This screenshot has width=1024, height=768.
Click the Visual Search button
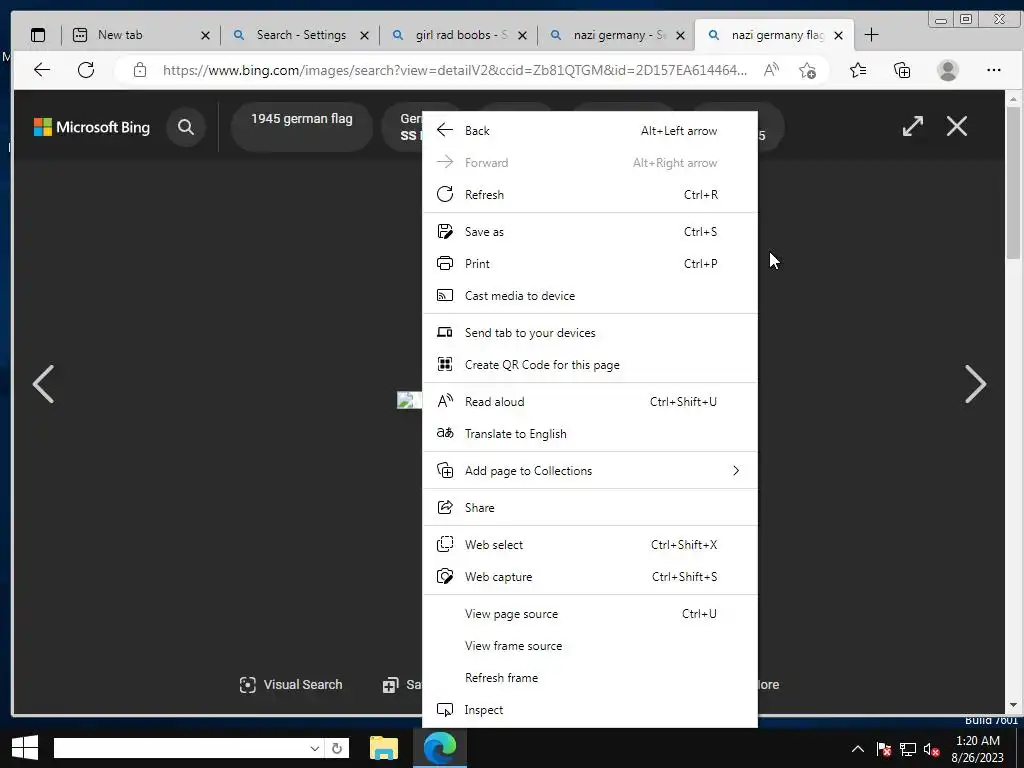[x=291, y=684]
